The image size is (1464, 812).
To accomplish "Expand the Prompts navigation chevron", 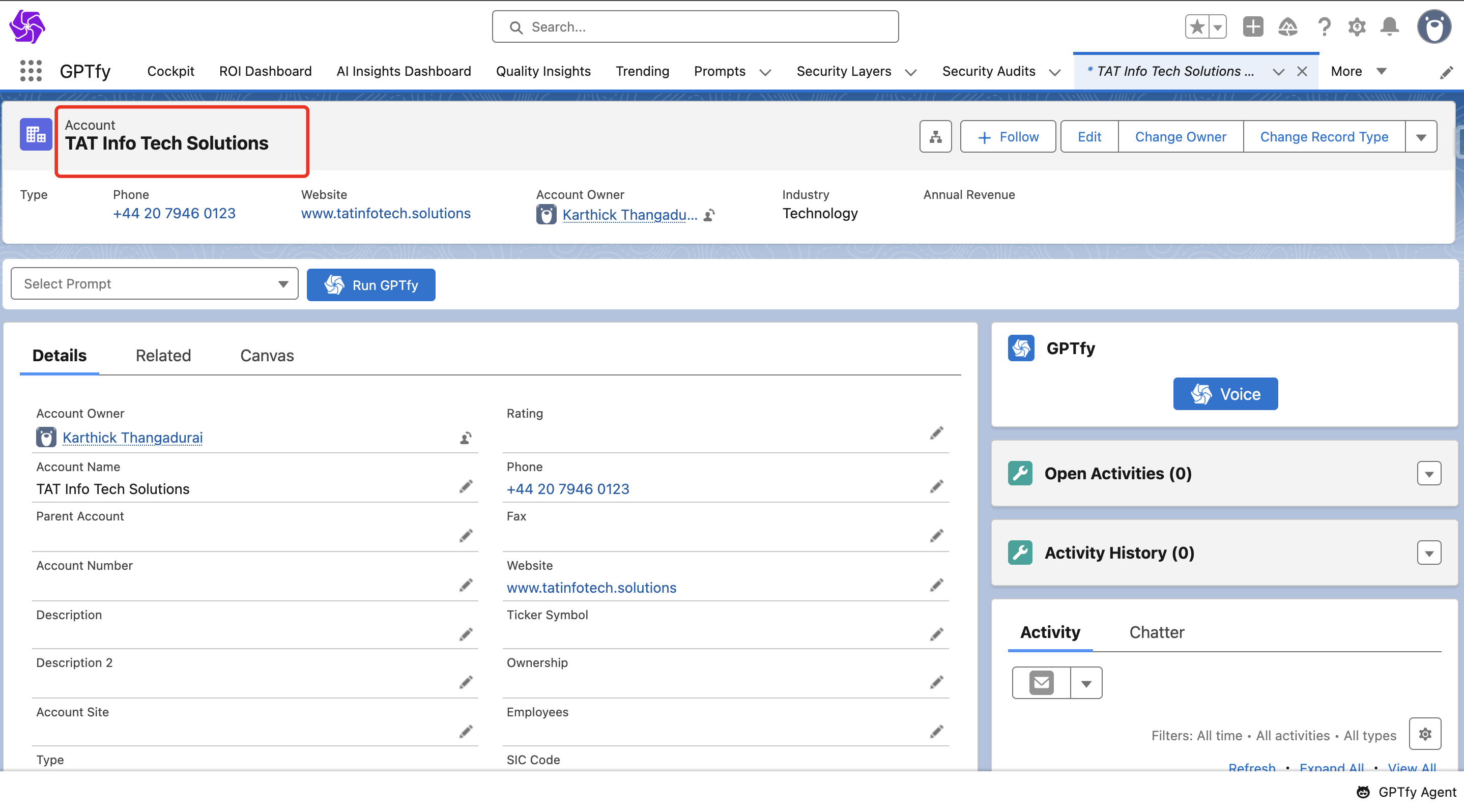I will click(x=765, y=72).
